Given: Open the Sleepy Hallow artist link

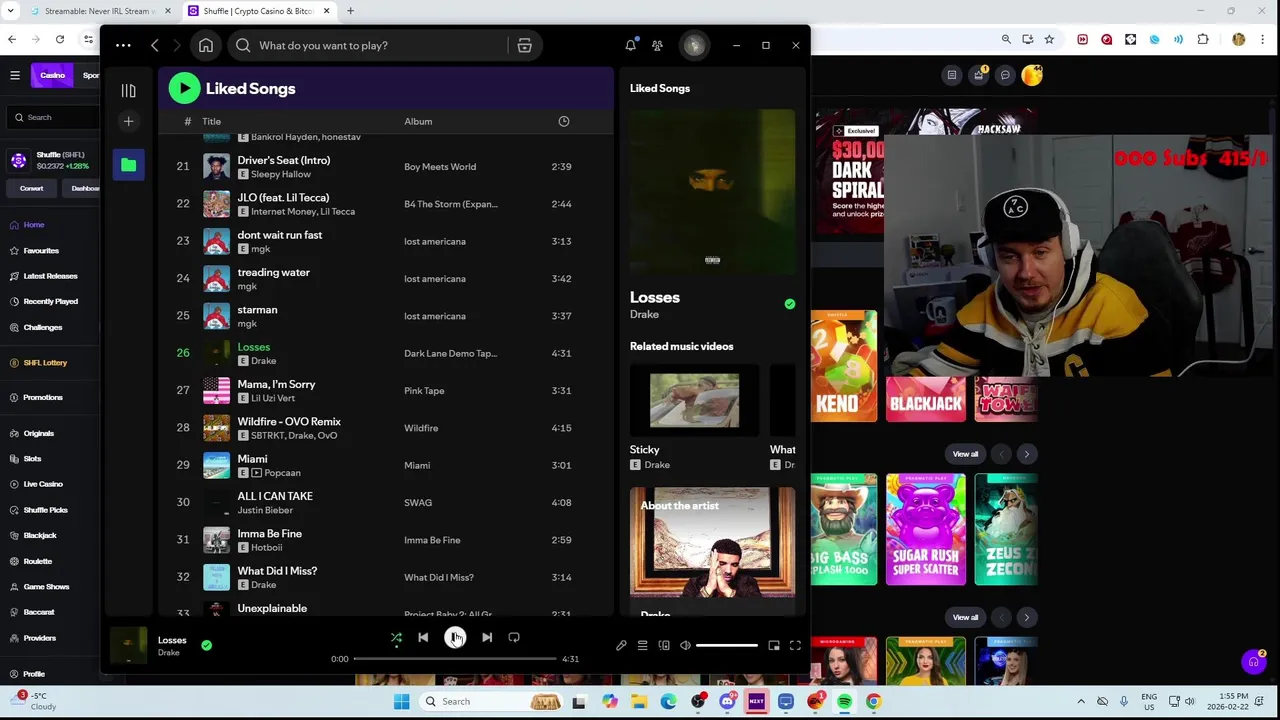Looking at the screenshot, I should [281, 174].
